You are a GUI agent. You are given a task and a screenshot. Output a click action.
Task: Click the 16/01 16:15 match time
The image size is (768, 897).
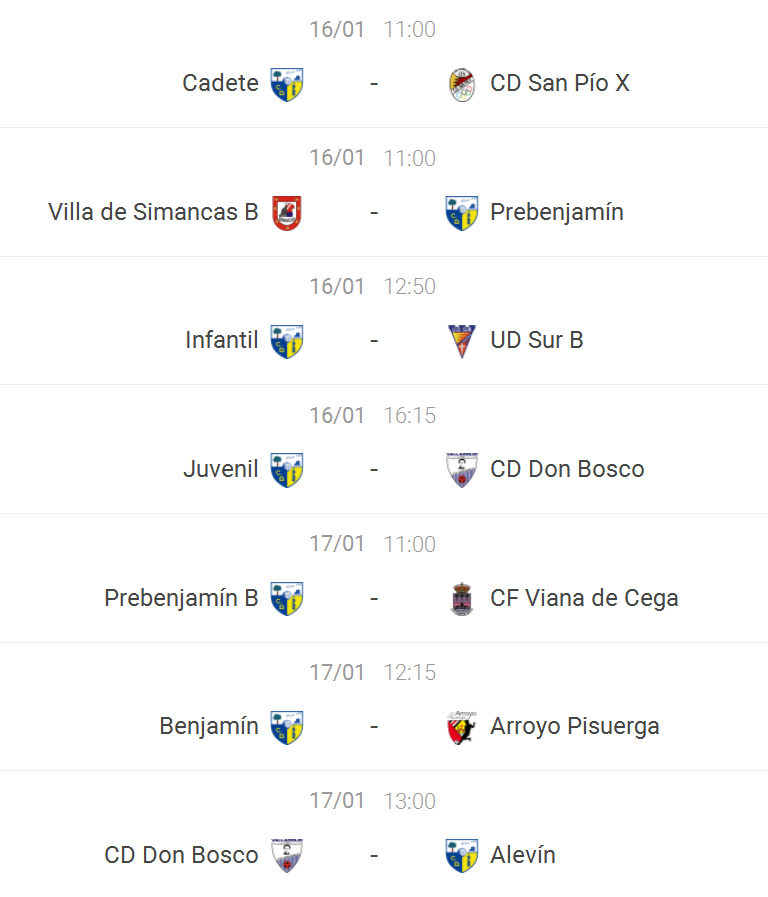[x=410, y=415]
